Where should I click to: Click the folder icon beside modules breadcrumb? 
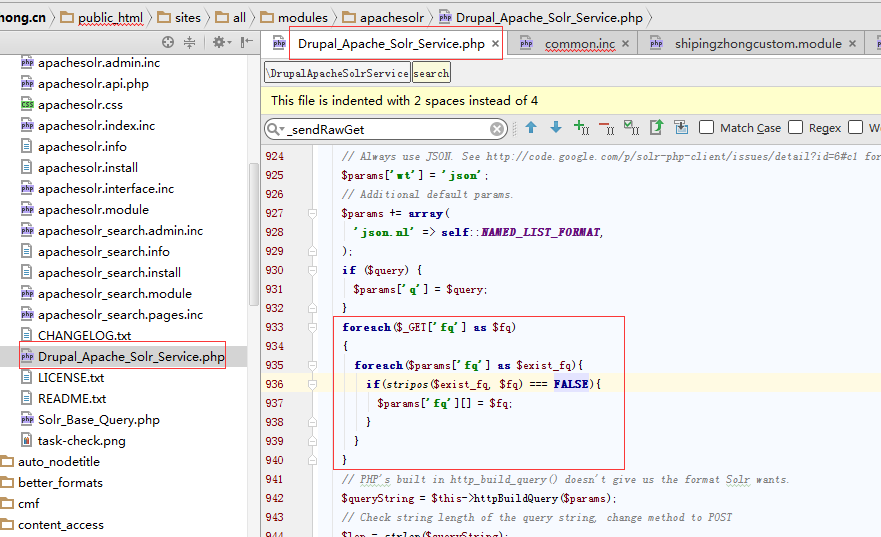[x=267, y=17]
